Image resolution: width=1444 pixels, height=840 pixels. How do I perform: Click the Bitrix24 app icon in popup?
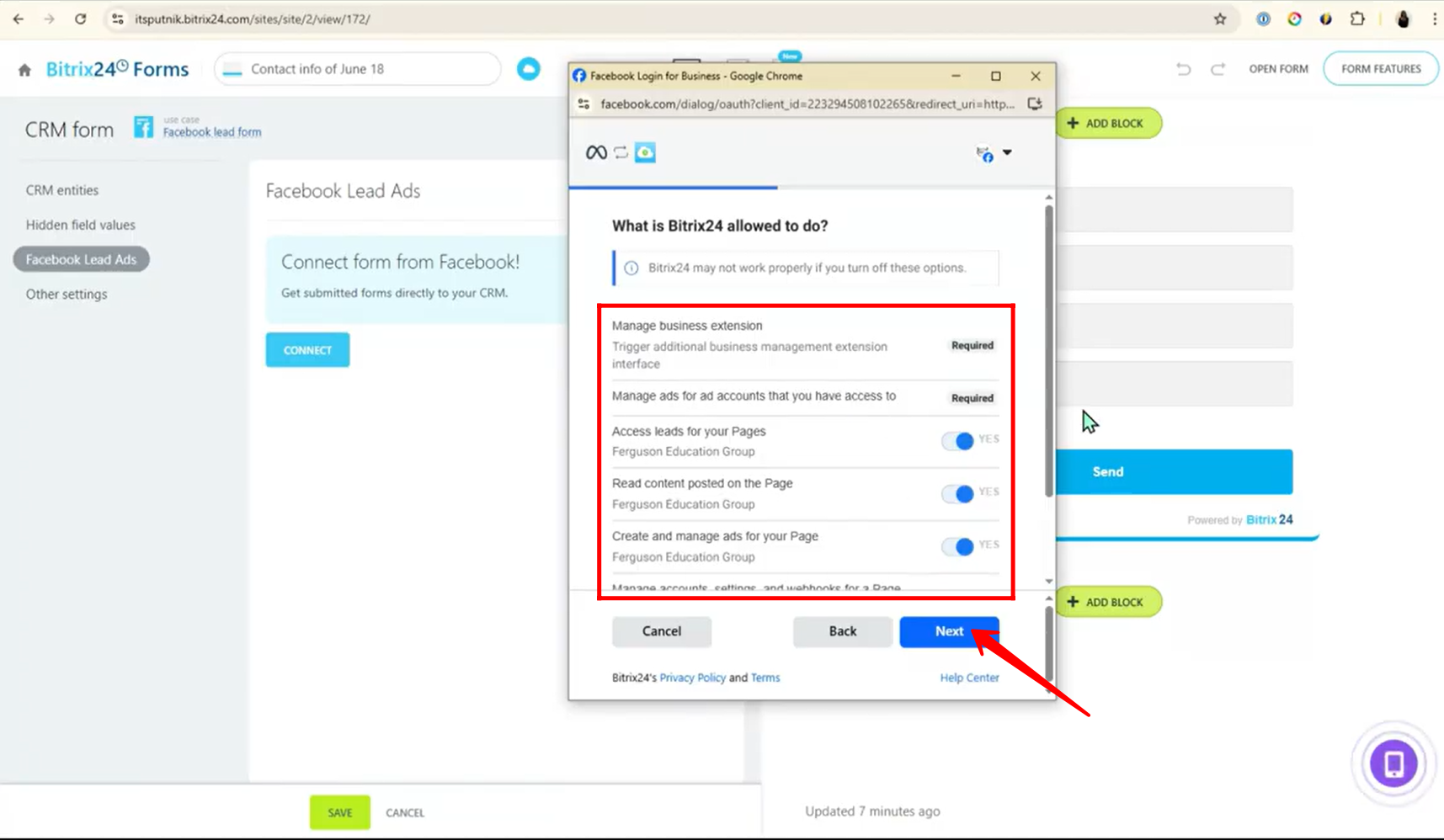tap(645, 152)
